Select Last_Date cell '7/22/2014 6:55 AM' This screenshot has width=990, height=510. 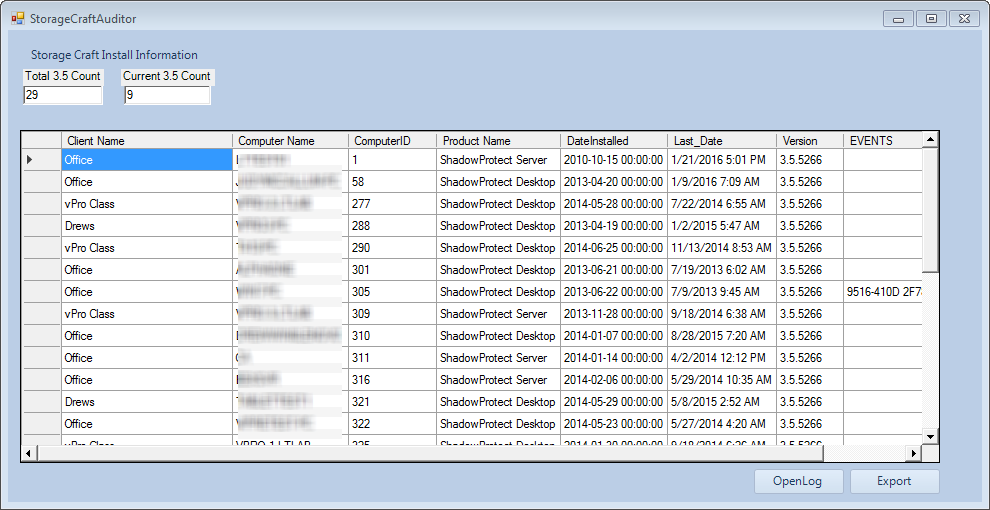pos(722,205)
